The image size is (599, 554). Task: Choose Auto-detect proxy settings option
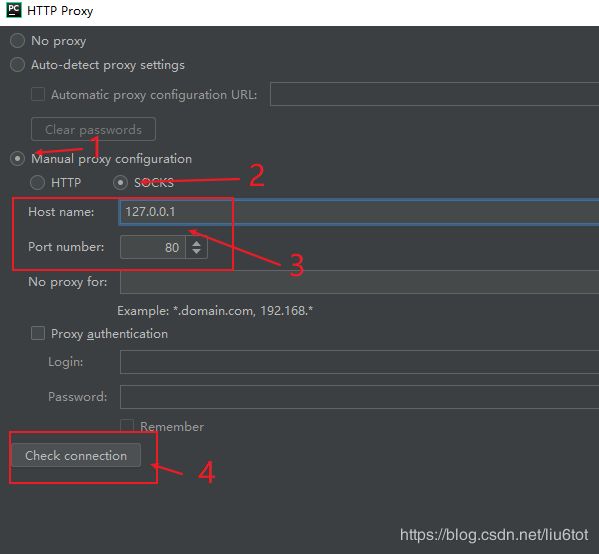[x=18, y=65]
